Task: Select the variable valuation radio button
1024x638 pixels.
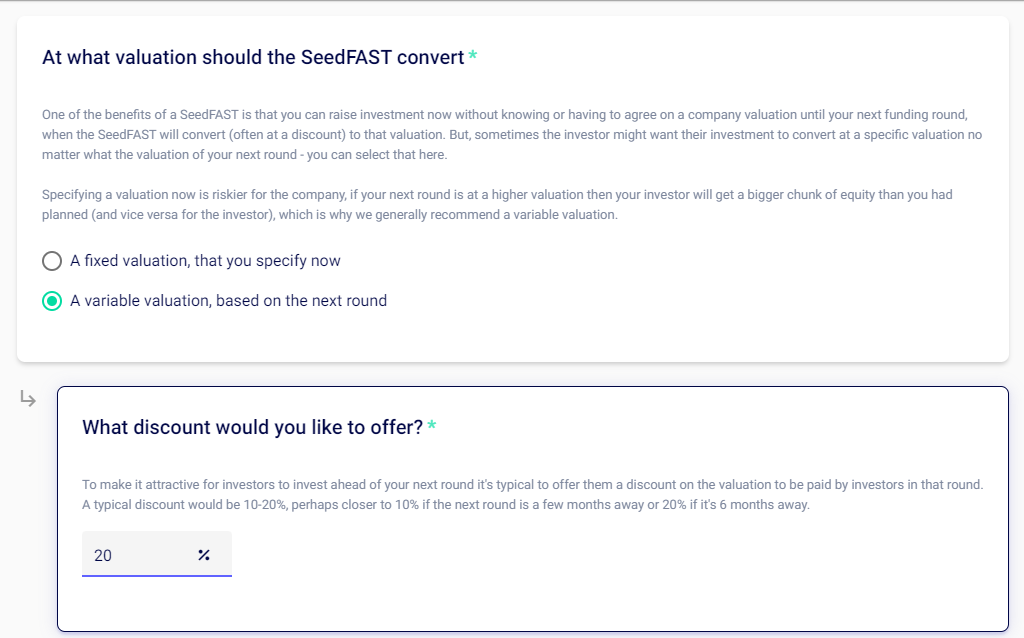Action: click(x=52, y=301)
